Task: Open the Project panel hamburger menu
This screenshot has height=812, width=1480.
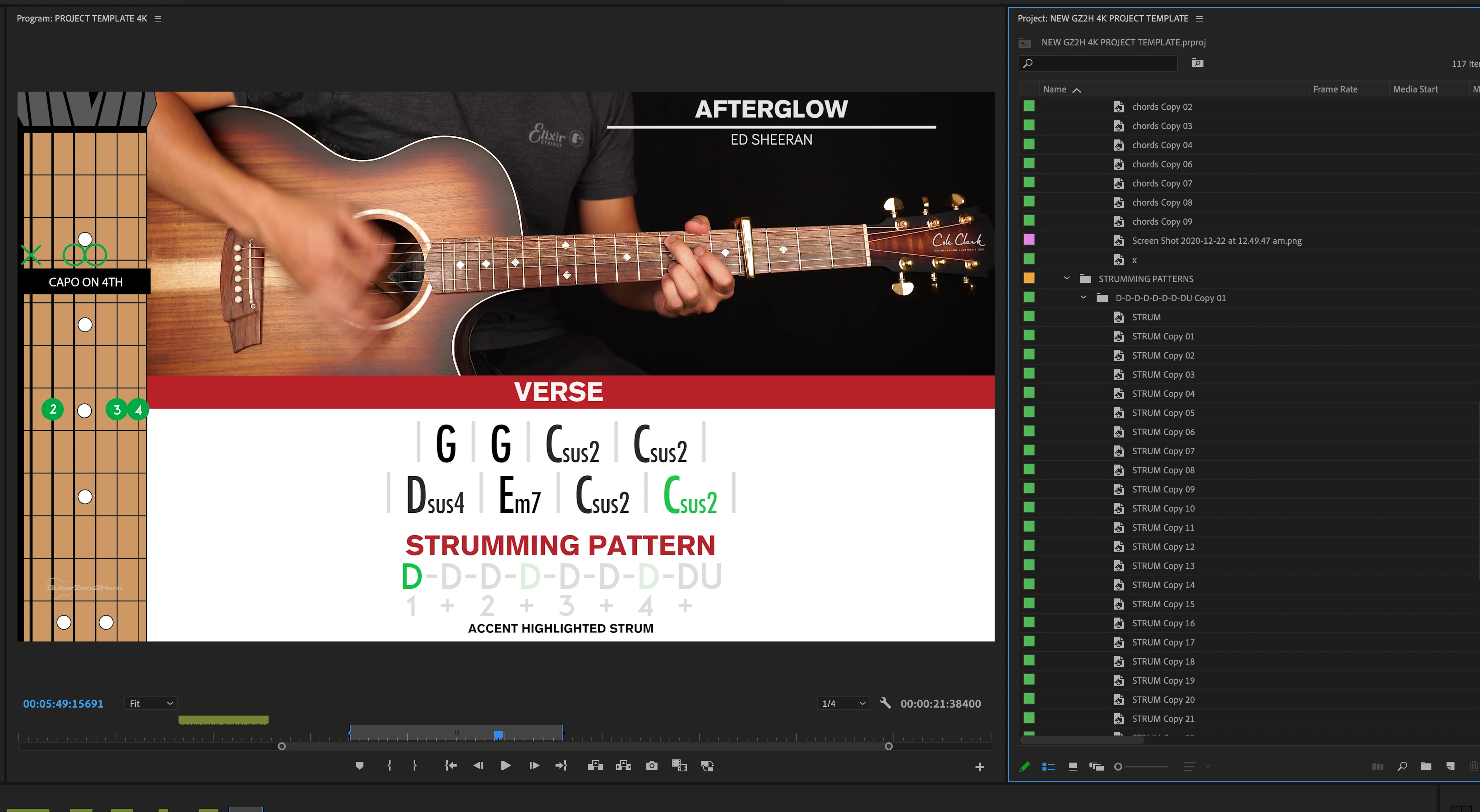Action: click(x=1199, y=18)
